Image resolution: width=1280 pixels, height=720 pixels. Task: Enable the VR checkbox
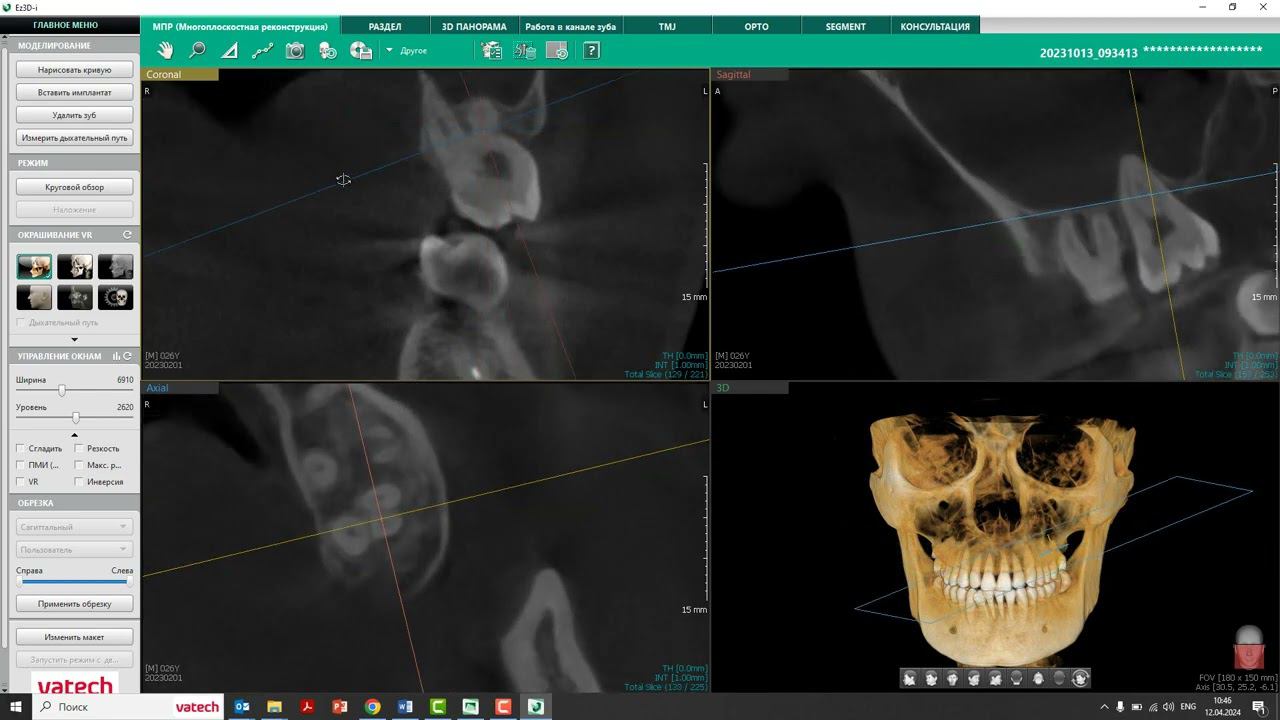[21, 482]
